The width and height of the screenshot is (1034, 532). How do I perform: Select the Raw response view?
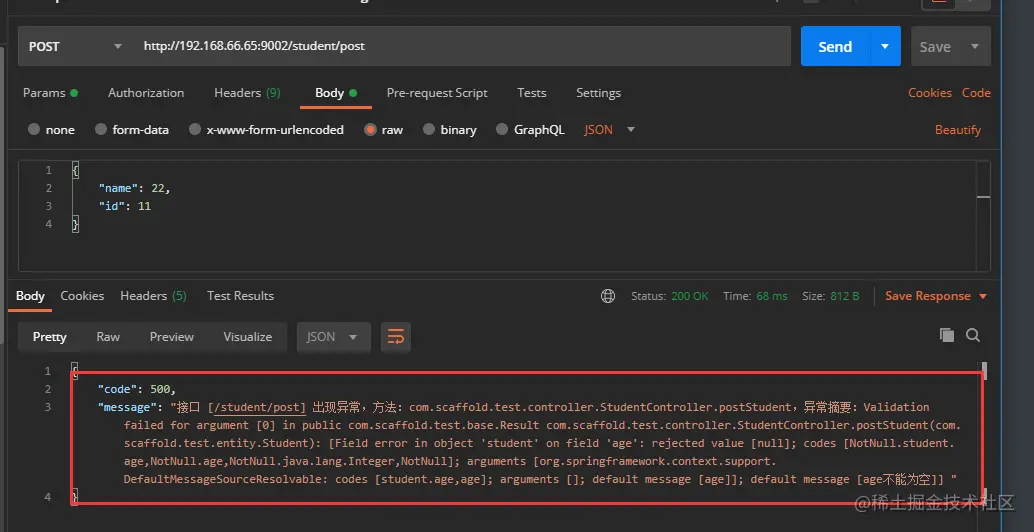[108, 337]
